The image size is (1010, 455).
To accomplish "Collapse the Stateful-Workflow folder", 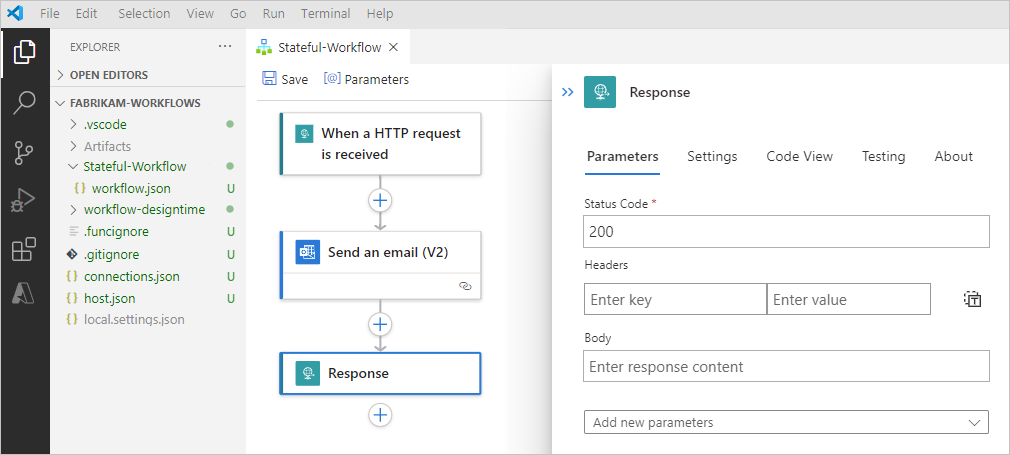I will tap(74, 167).
